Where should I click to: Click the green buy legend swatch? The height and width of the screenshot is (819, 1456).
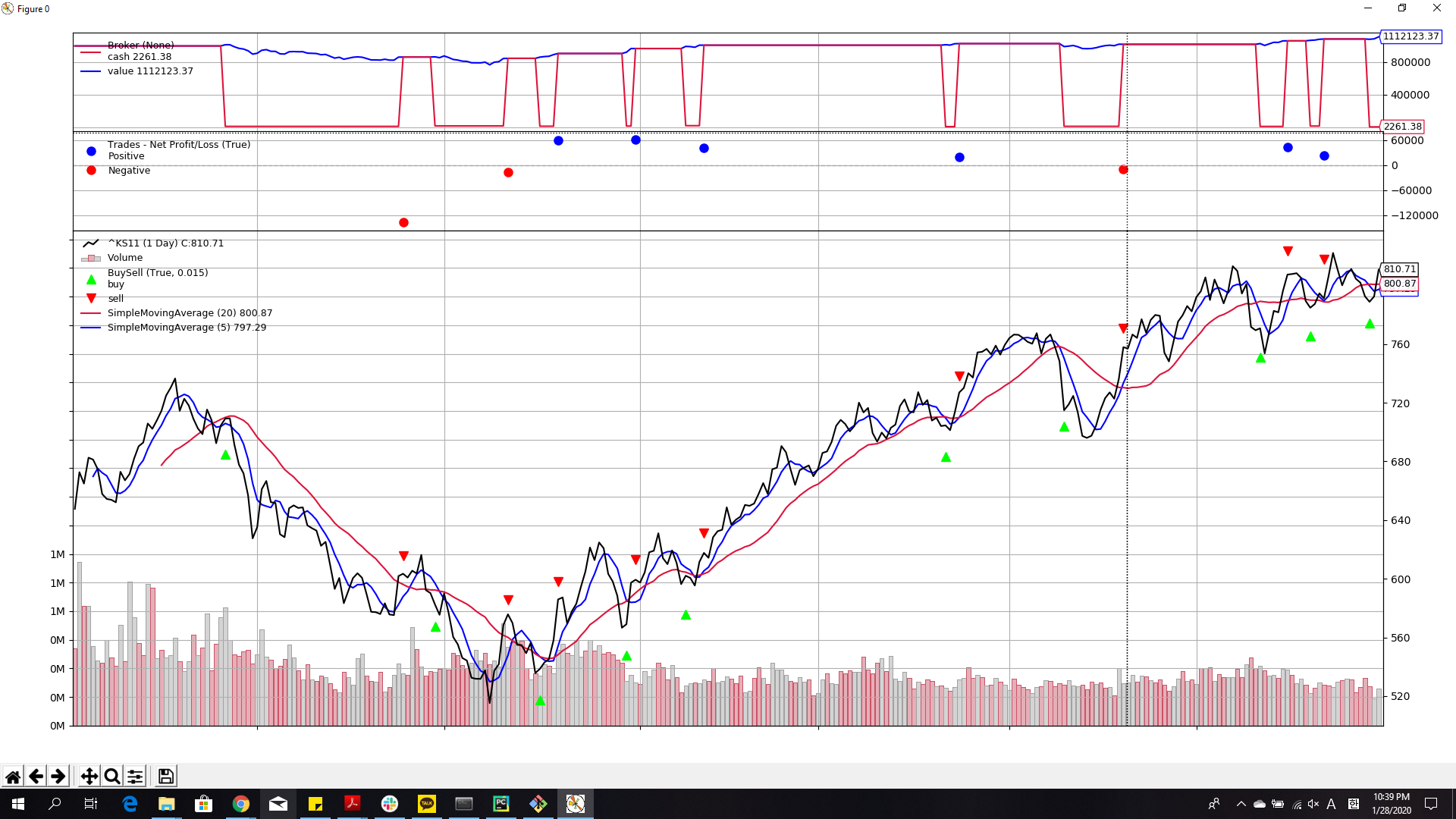point(91,280)
